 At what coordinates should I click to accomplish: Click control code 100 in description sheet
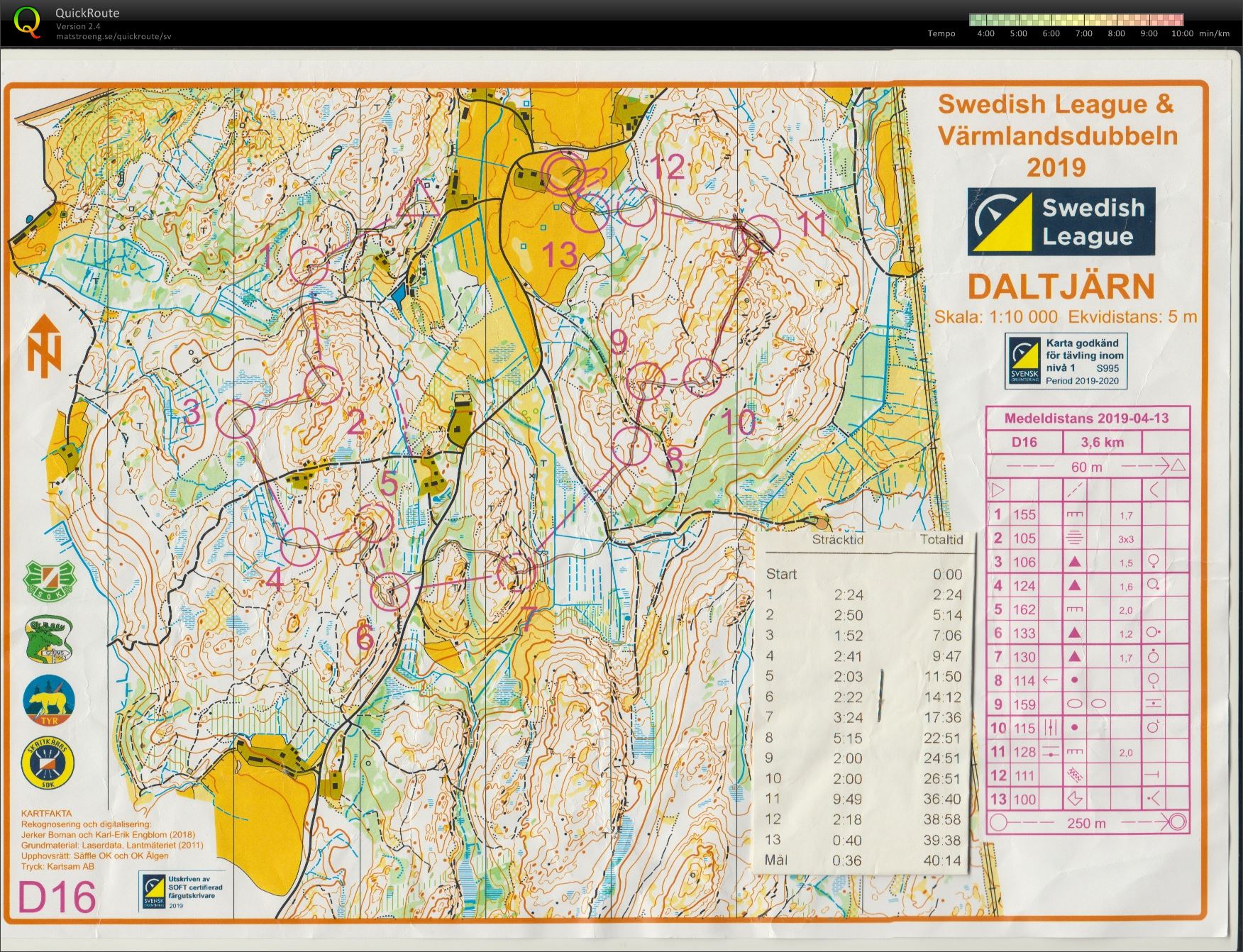pyautogui.click(x=1024, y=799)
